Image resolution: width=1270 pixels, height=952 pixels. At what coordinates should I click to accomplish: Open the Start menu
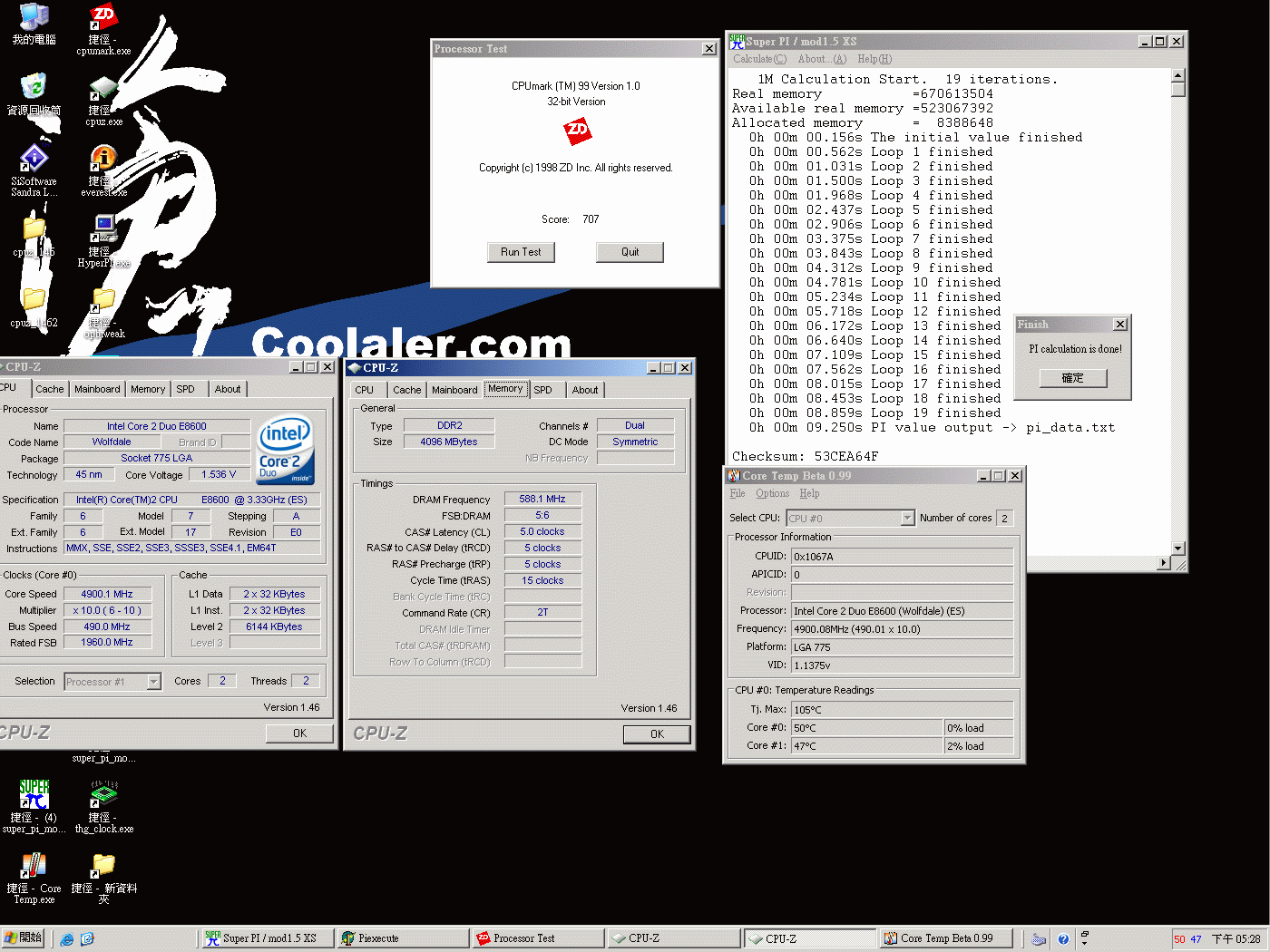point(24,938)
